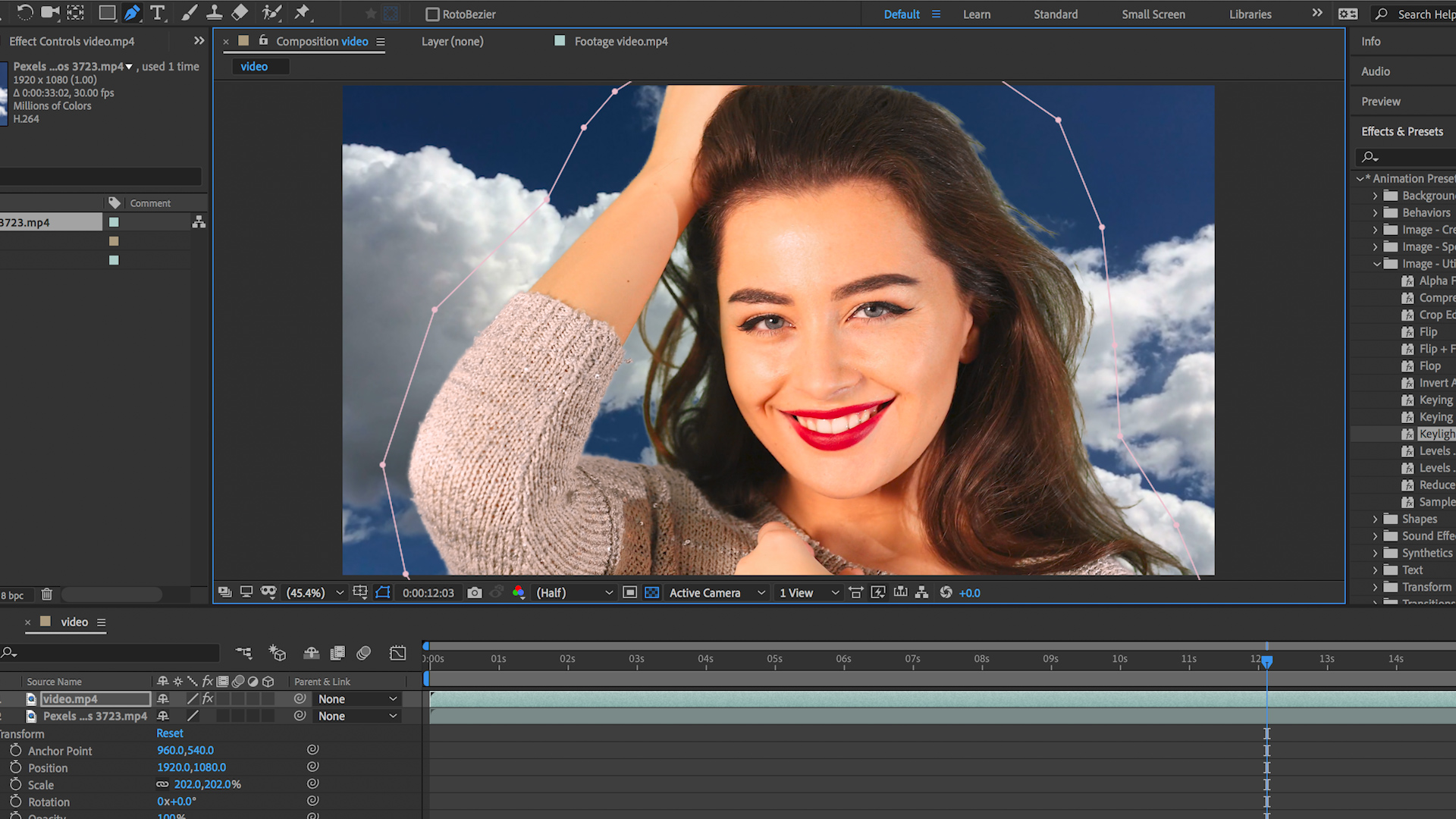The width and height of the screenshot is (1456, 819).
Task: Select the Eraser tool
Action: point(240,13)
